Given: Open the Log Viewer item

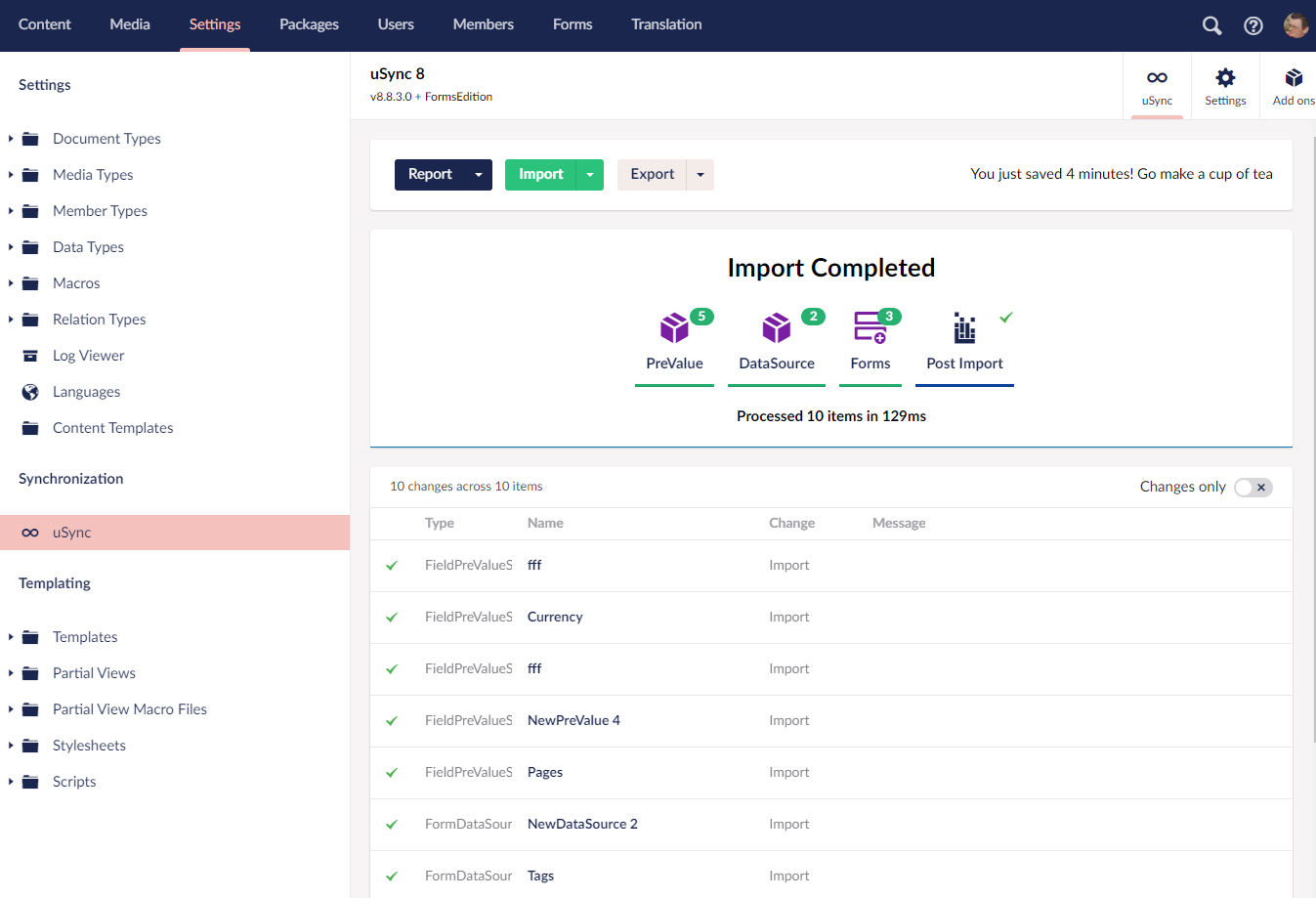Looking at the screenshot, I should 88,356.
